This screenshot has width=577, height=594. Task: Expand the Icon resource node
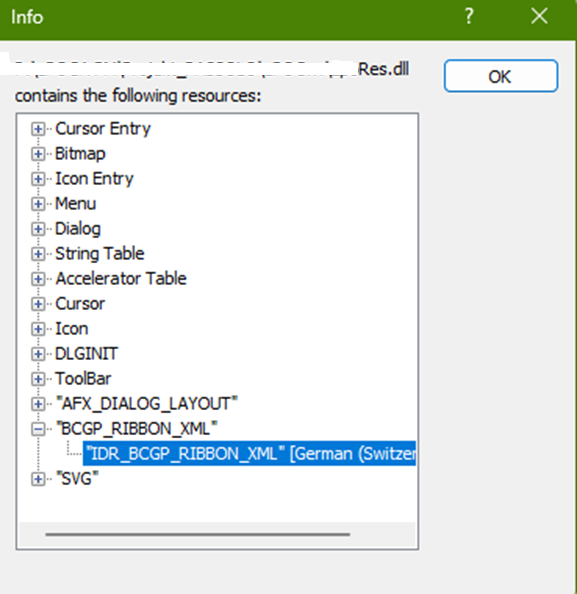(38, 329)
